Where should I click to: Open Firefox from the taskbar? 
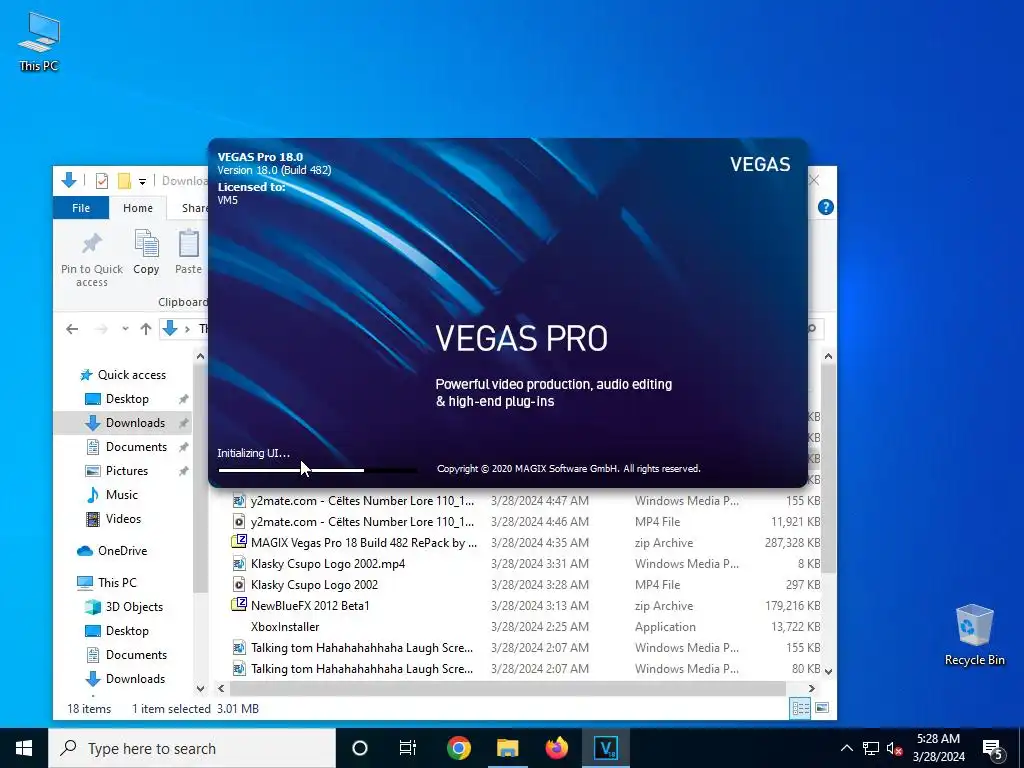click(556, 748)
